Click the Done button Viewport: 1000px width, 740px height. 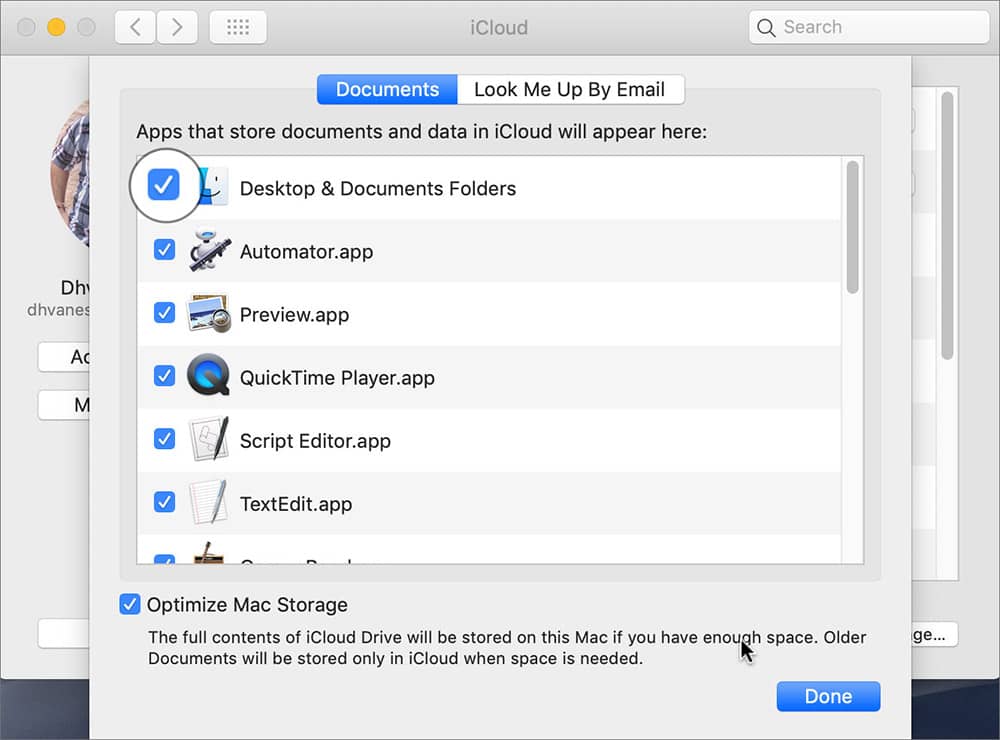(828, 696)
